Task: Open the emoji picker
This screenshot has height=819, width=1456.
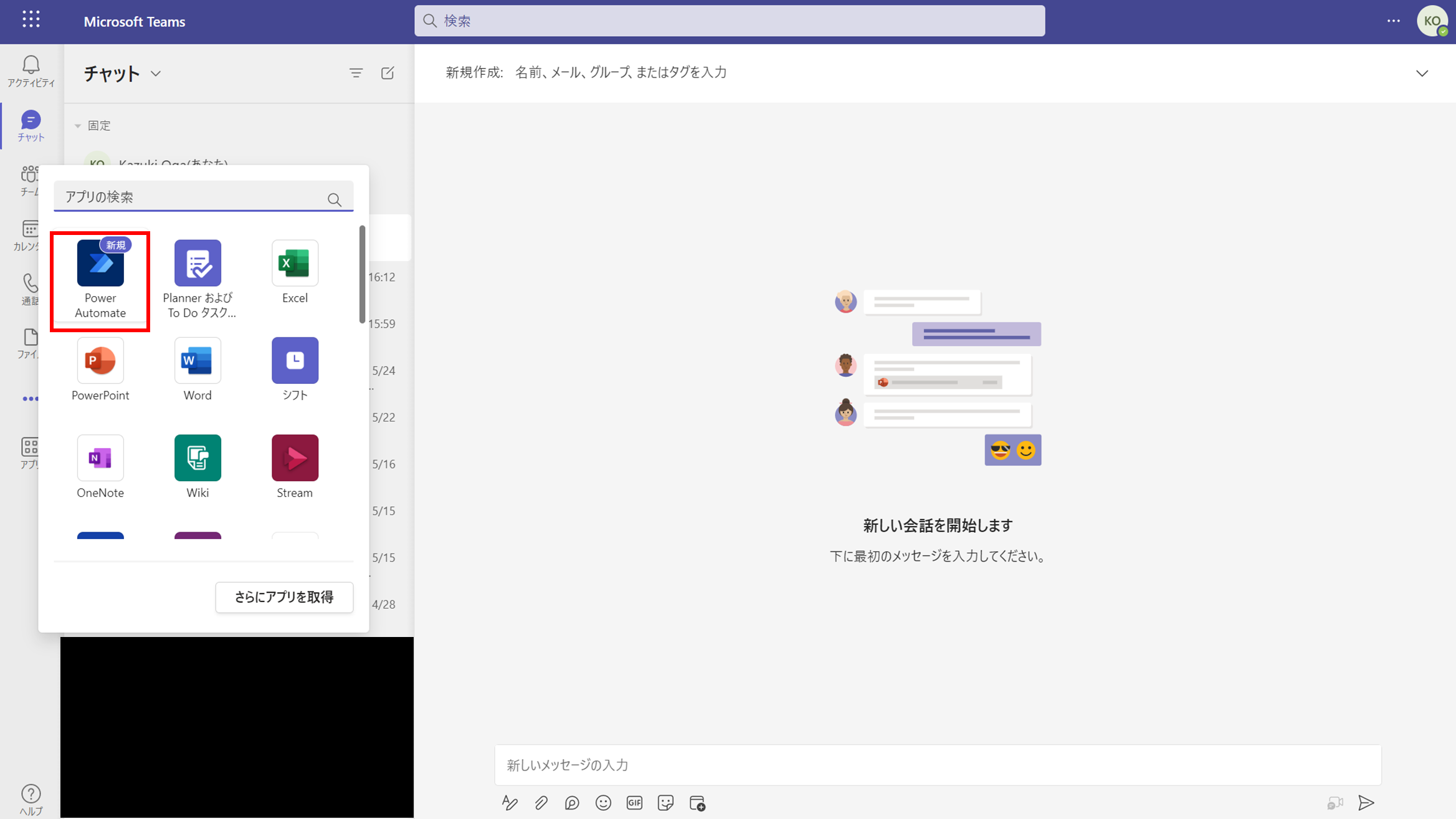Action: click(x=603, y=803)
